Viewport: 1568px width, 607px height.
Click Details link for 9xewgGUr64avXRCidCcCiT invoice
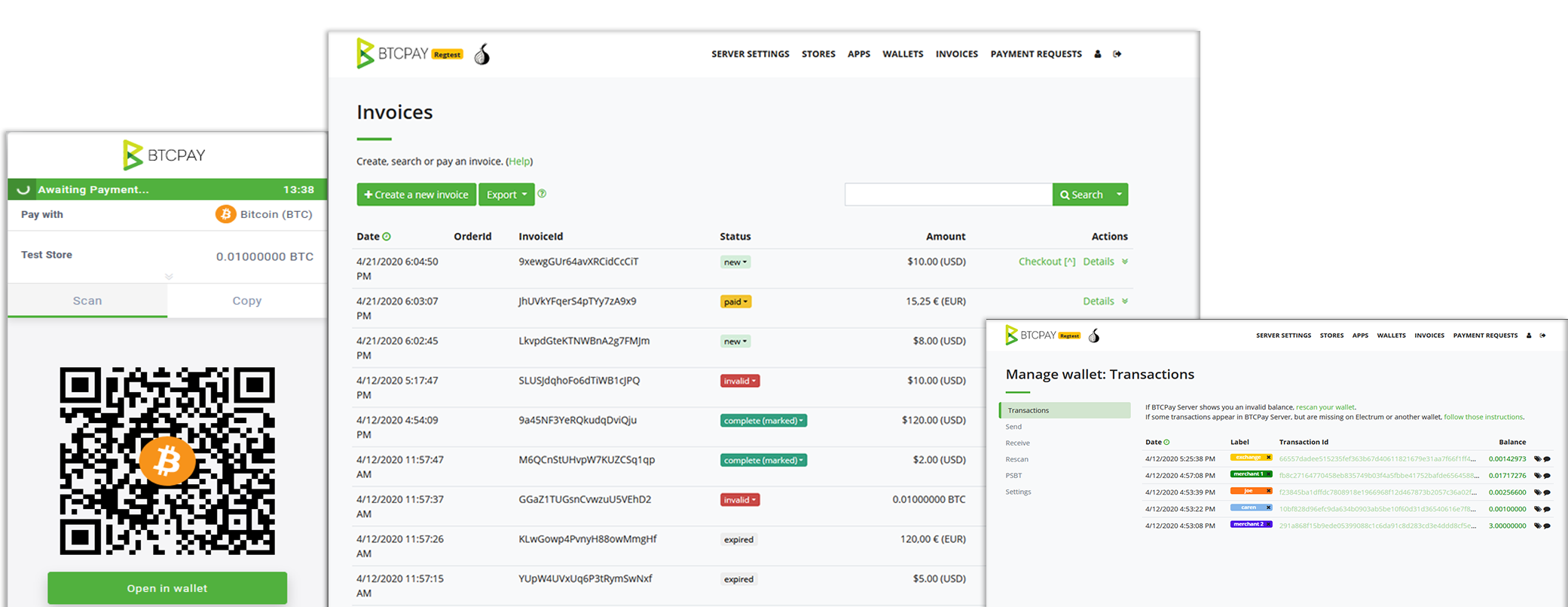click(1099, 262)
